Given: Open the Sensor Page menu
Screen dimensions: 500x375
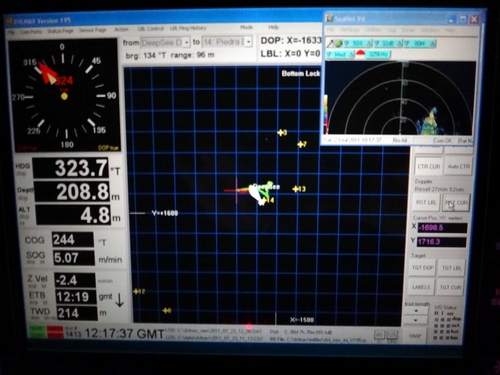Looking at the screenshot, I should click(92, 30).
